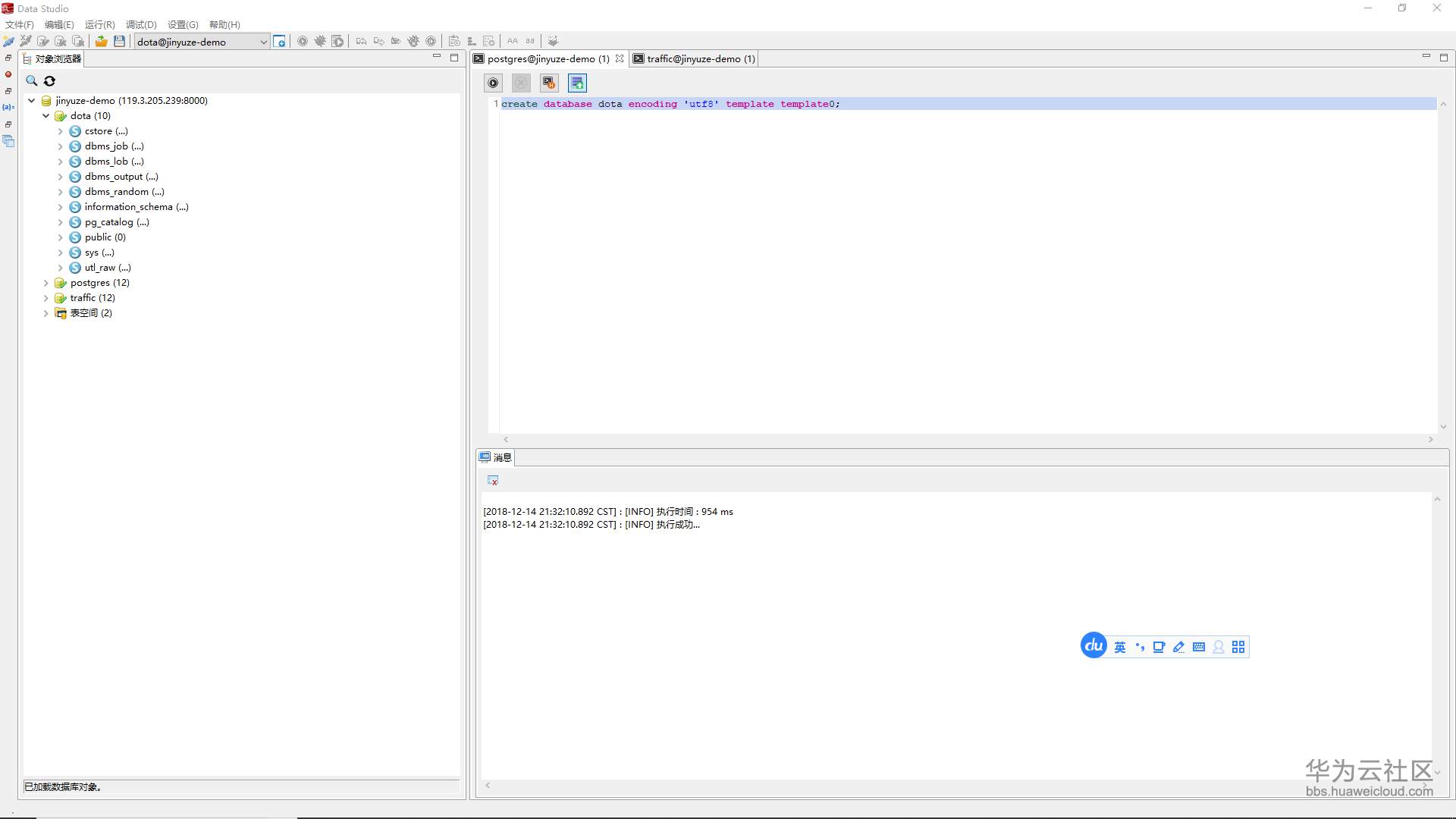
Task: Click the save file floppy icon
Action: click(x=119, y=42)
